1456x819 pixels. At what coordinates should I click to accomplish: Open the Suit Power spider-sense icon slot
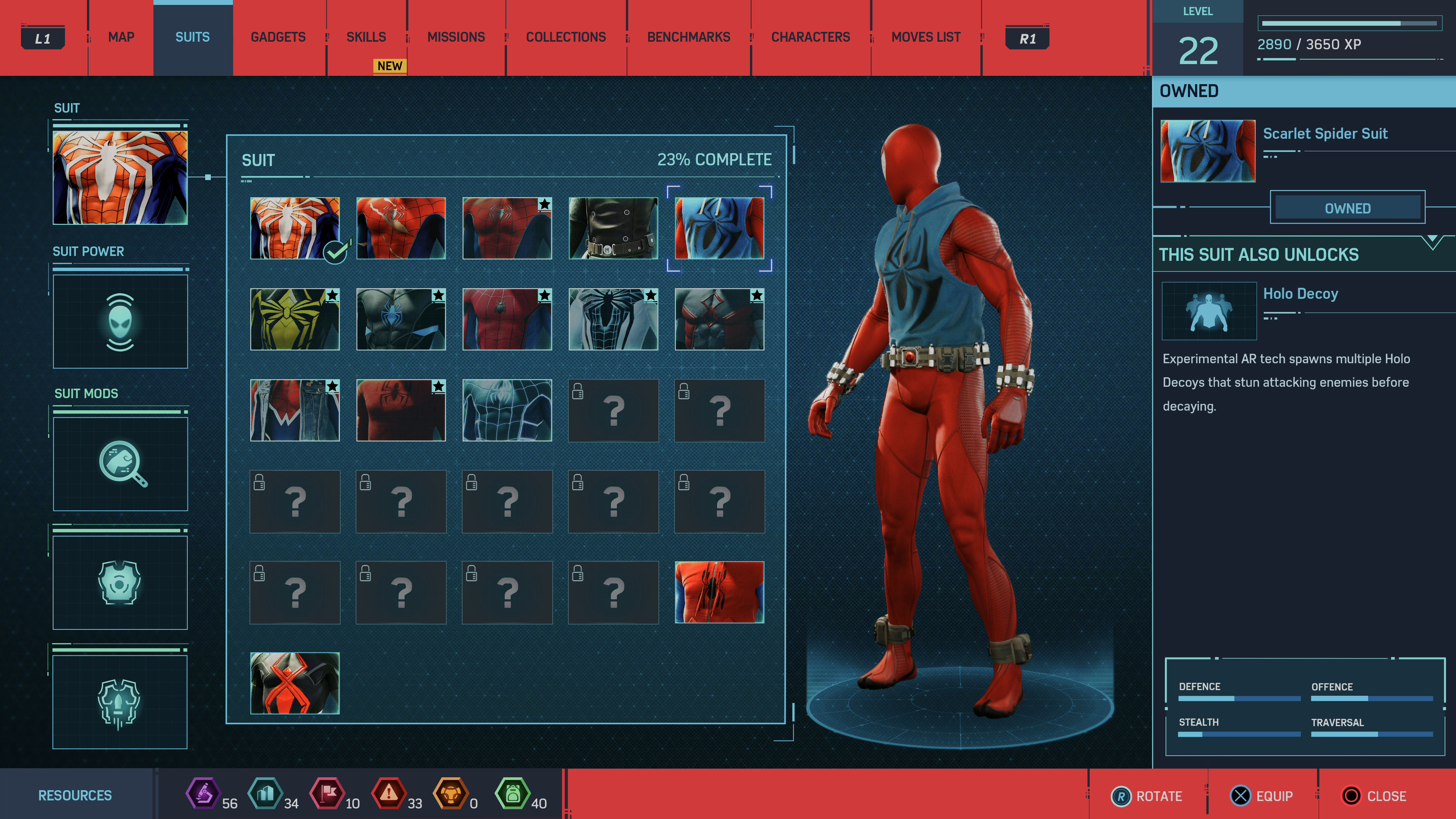(121, 322)
